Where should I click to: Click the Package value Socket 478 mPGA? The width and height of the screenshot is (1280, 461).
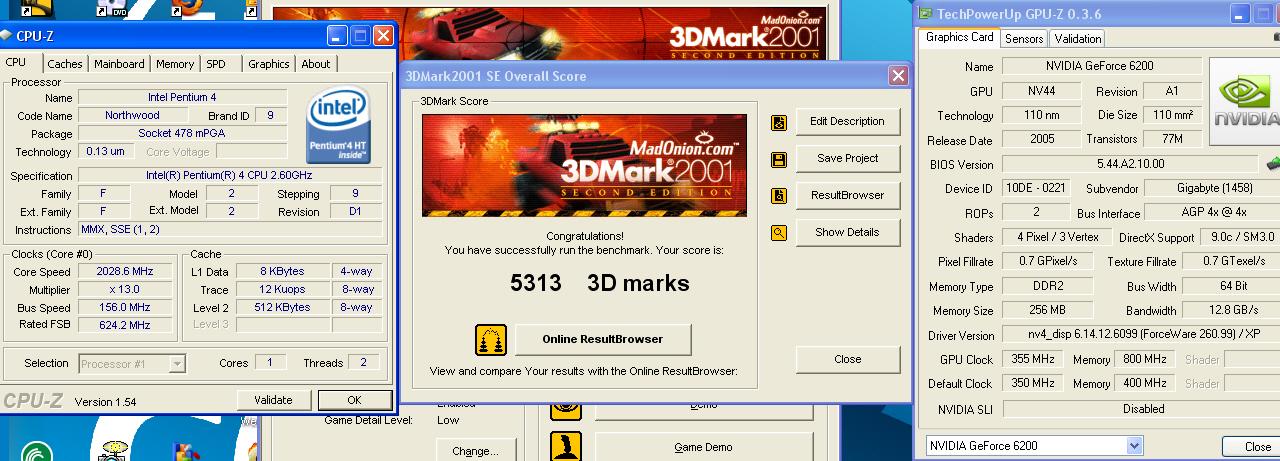pyautogui.click(x=182, y=134)
